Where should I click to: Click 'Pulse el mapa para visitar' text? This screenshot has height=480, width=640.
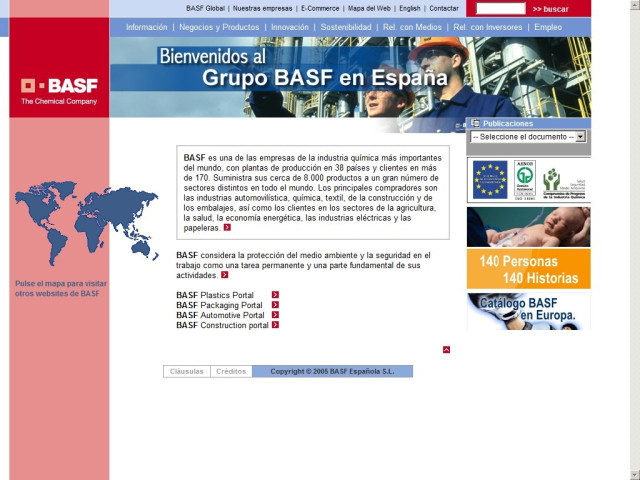click(61, 283)
